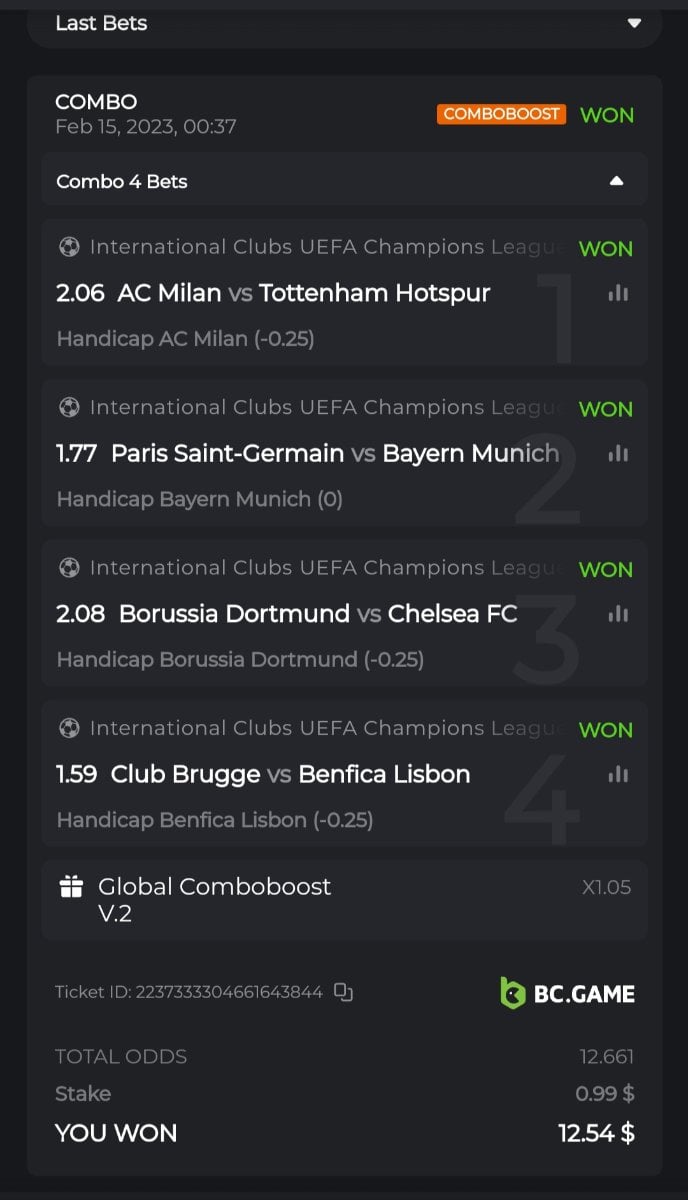This screenshot has width=688, height=1200.
Task: Click the COMBOBOOST badge
Action: tap(501, 114)
